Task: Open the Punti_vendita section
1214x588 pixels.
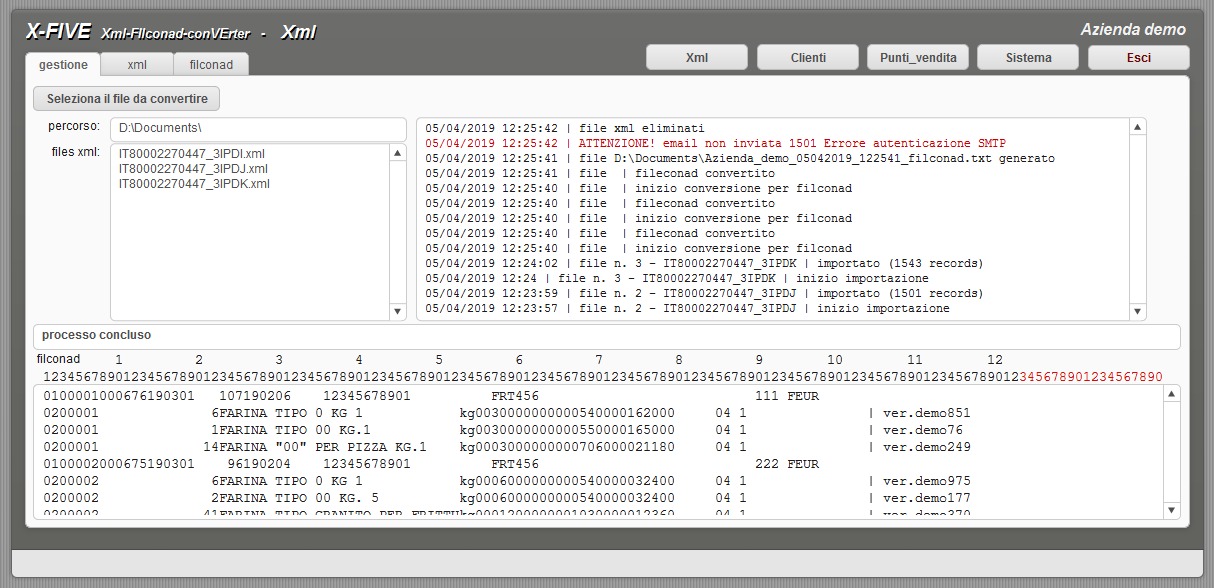Action: point(918,57)
